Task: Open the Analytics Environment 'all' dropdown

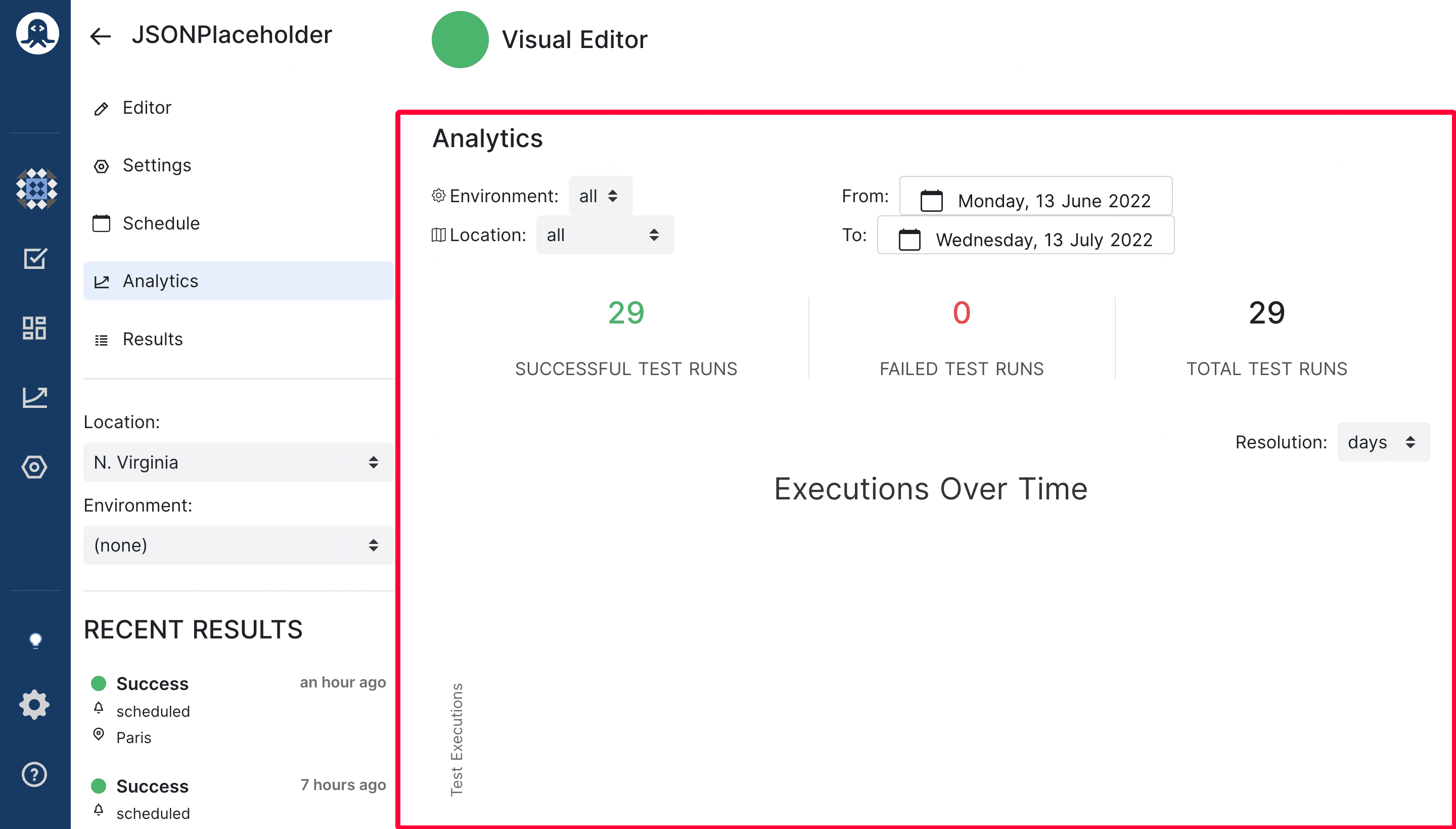Action: (600, 196)
